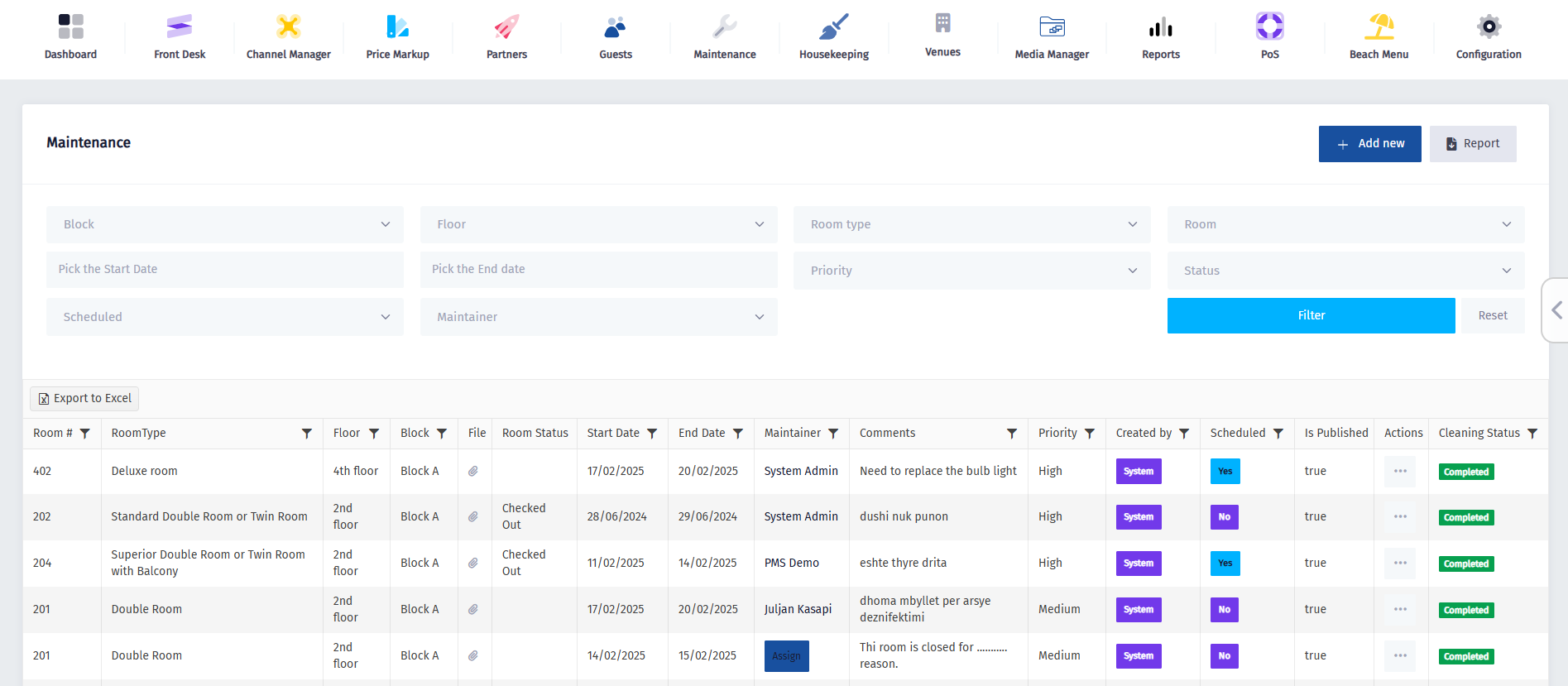Open the Maintainer dropdown filter
Image resolution: width=1568 pixels, height=686 pixels.
(x=598, y=317)
